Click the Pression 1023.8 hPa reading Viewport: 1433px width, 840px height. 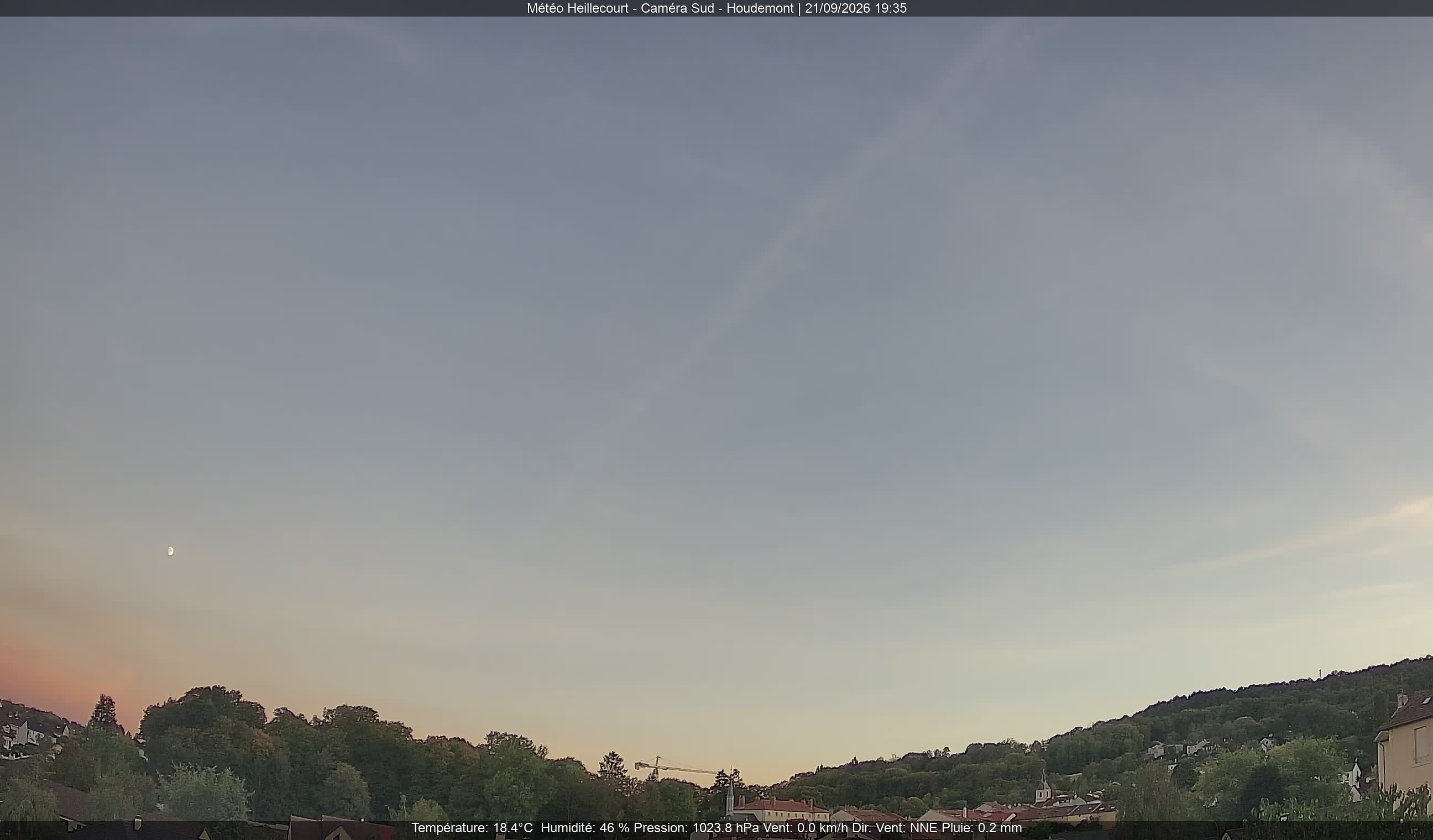click(x=697, y=828)
